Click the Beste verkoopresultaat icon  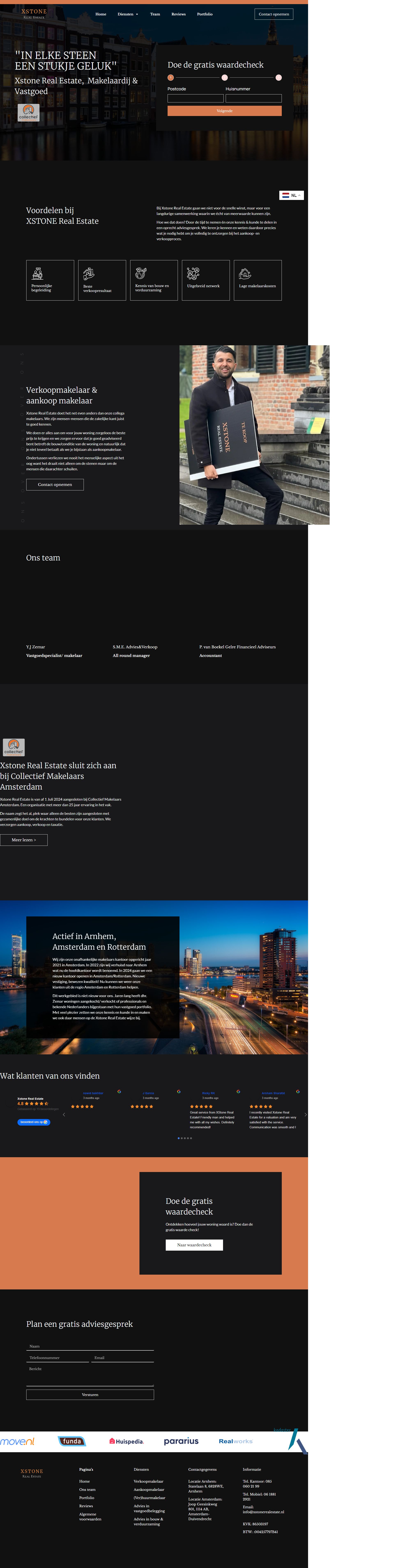[x=89, y=274]
